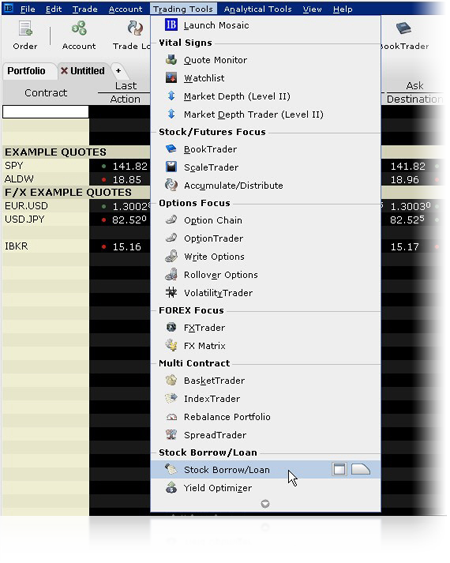Select Launch Mosaic menu entry
450x563 pixels.
[x=265, y=25]
